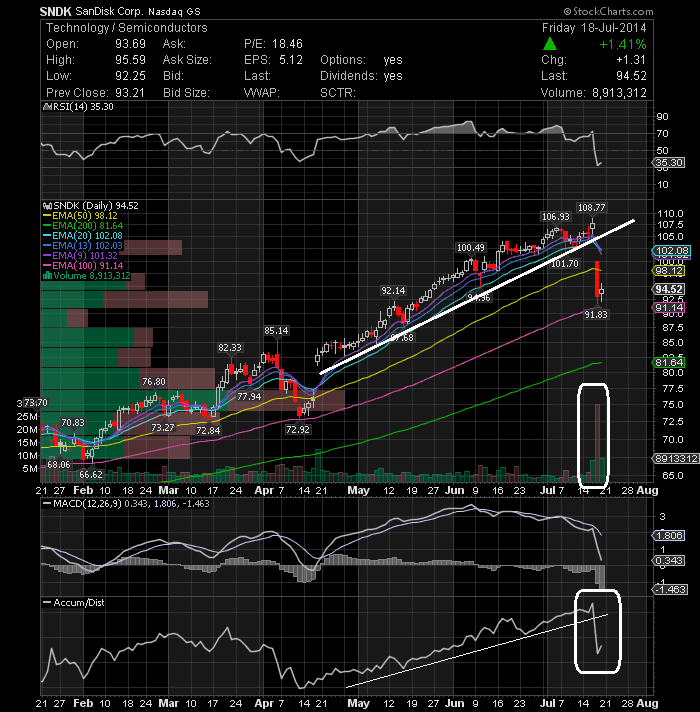Click the 76.80 price label
Screen dimensions: 700x712
[154, 382]
